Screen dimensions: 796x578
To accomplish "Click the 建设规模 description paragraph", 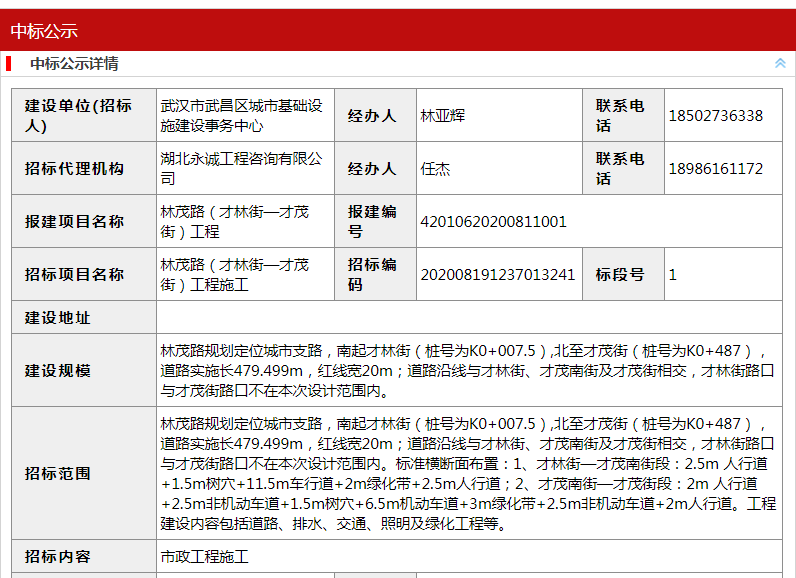I will coord(467,370).
